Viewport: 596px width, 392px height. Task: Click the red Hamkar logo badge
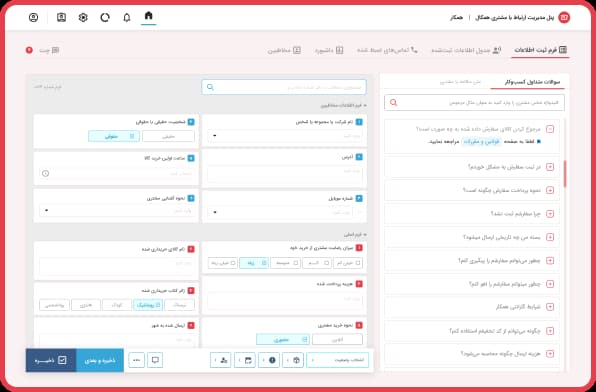click(x=564, y=17)
